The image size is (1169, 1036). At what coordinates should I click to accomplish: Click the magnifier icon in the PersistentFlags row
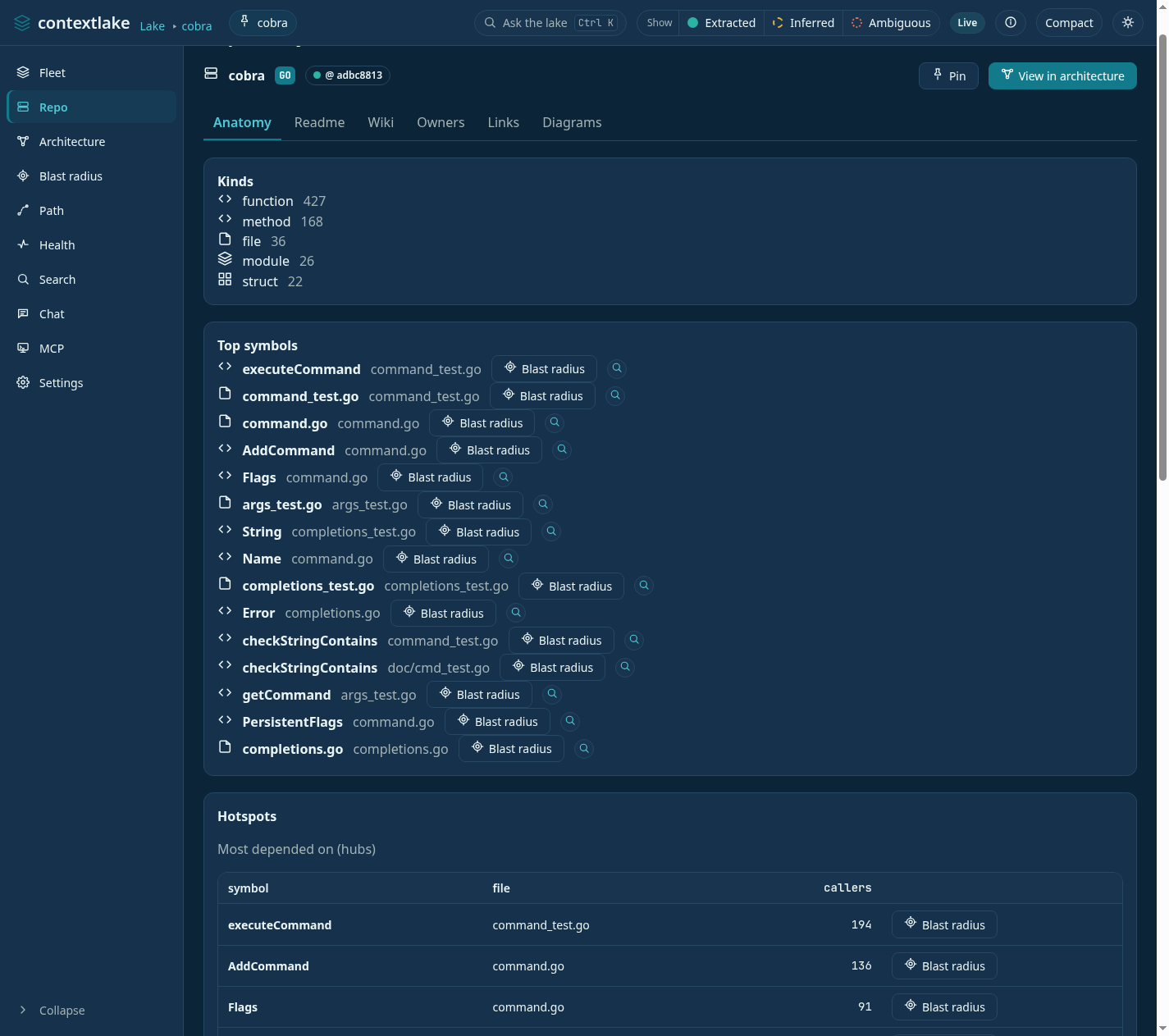[570, 721]
